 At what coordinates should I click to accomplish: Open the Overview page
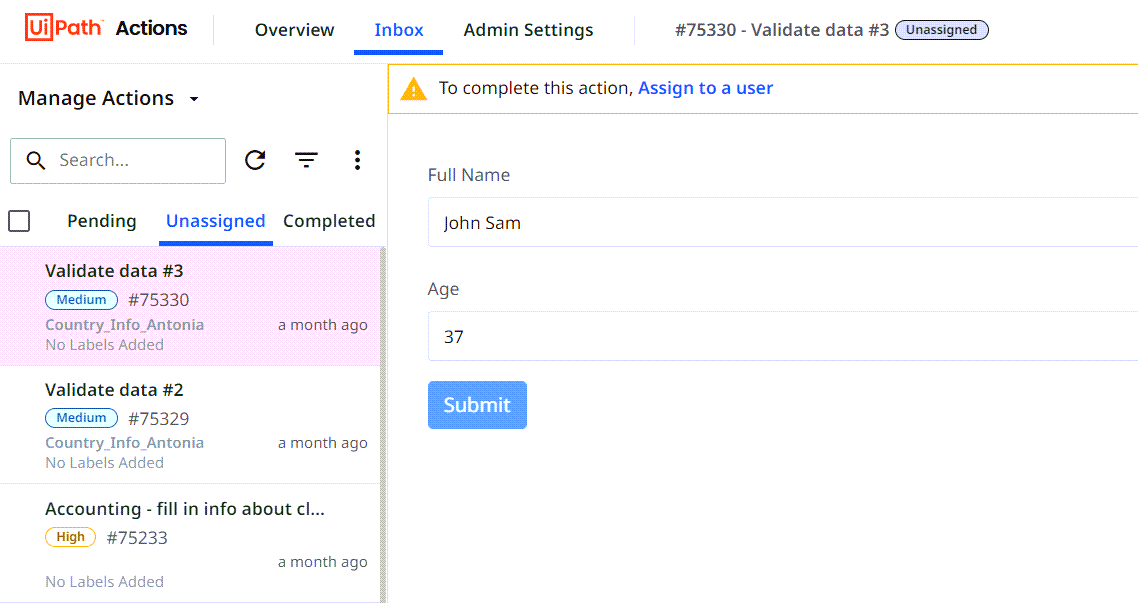pyautogui.click(x=294, y=30)
